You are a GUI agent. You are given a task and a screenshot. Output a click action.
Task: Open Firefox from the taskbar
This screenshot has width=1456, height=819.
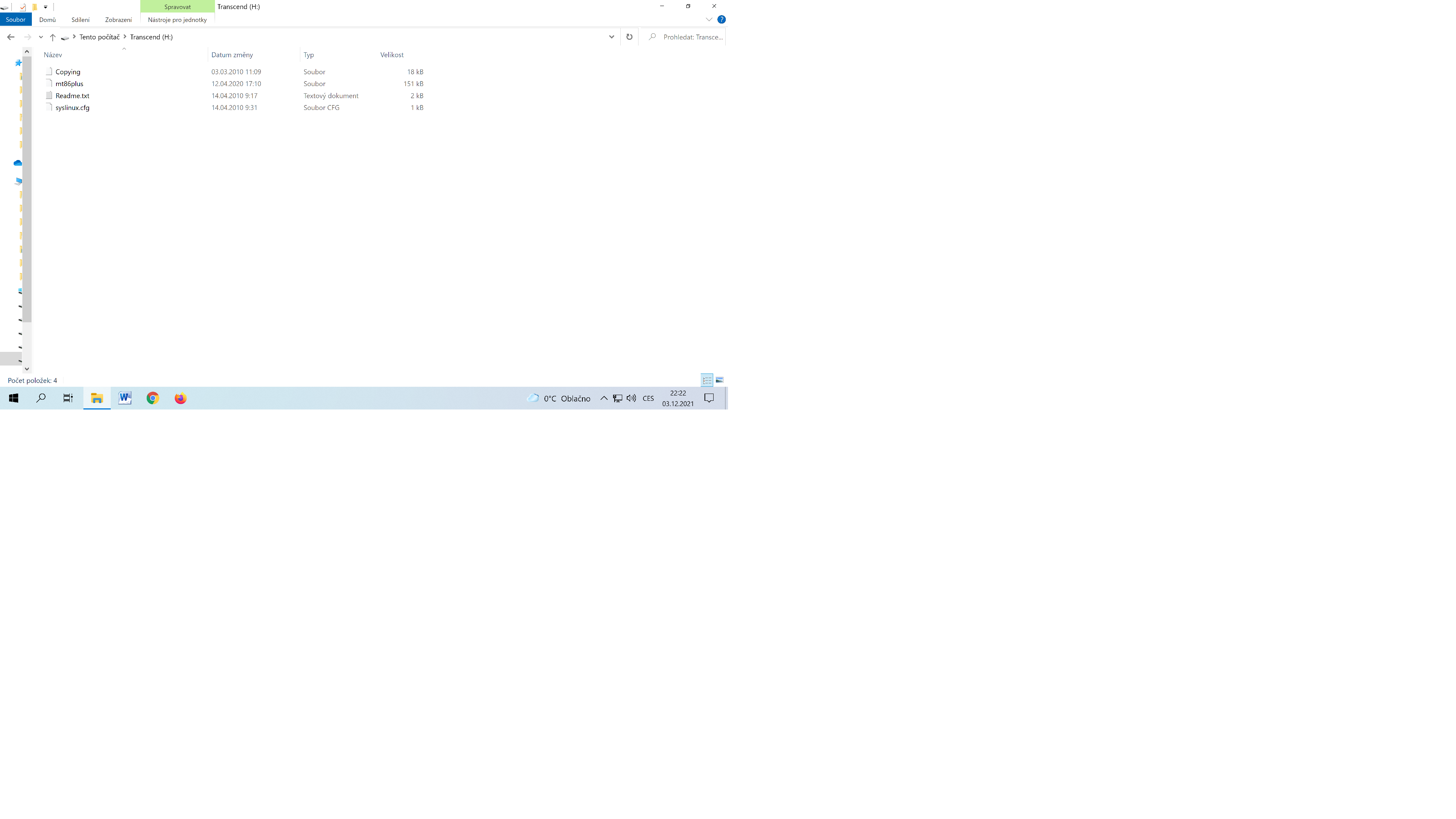tap(180, 398)
